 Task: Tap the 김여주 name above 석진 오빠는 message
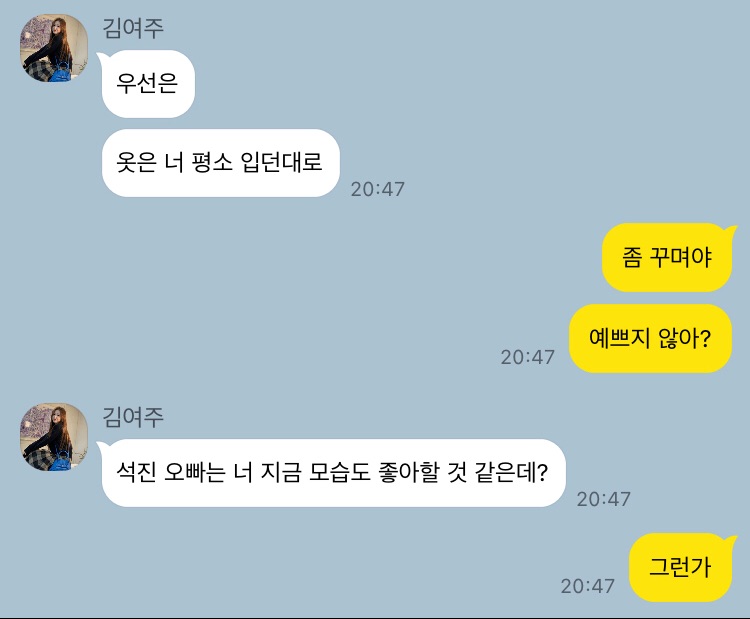pos(133,417)
